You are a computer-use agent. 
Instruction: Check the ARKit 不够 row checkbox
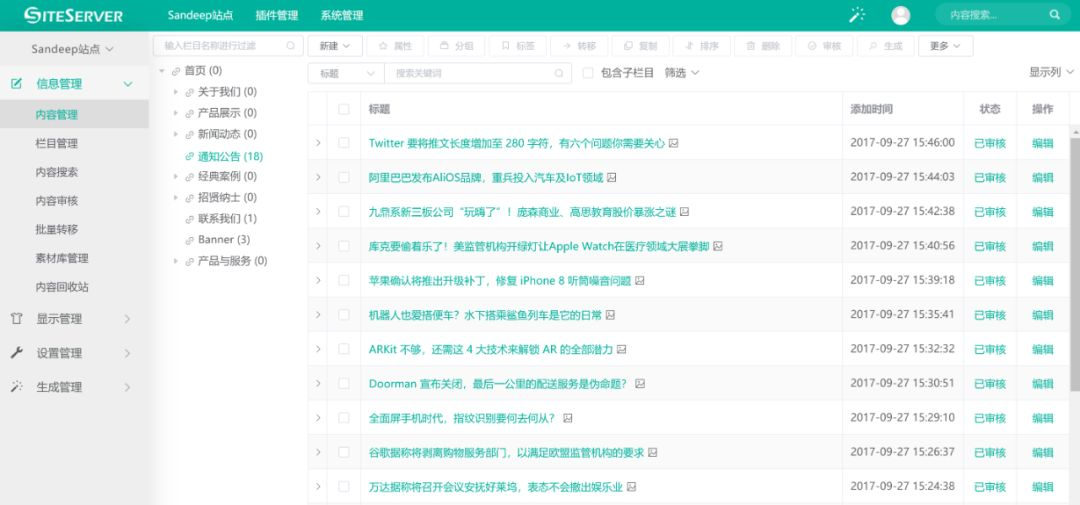344,349
